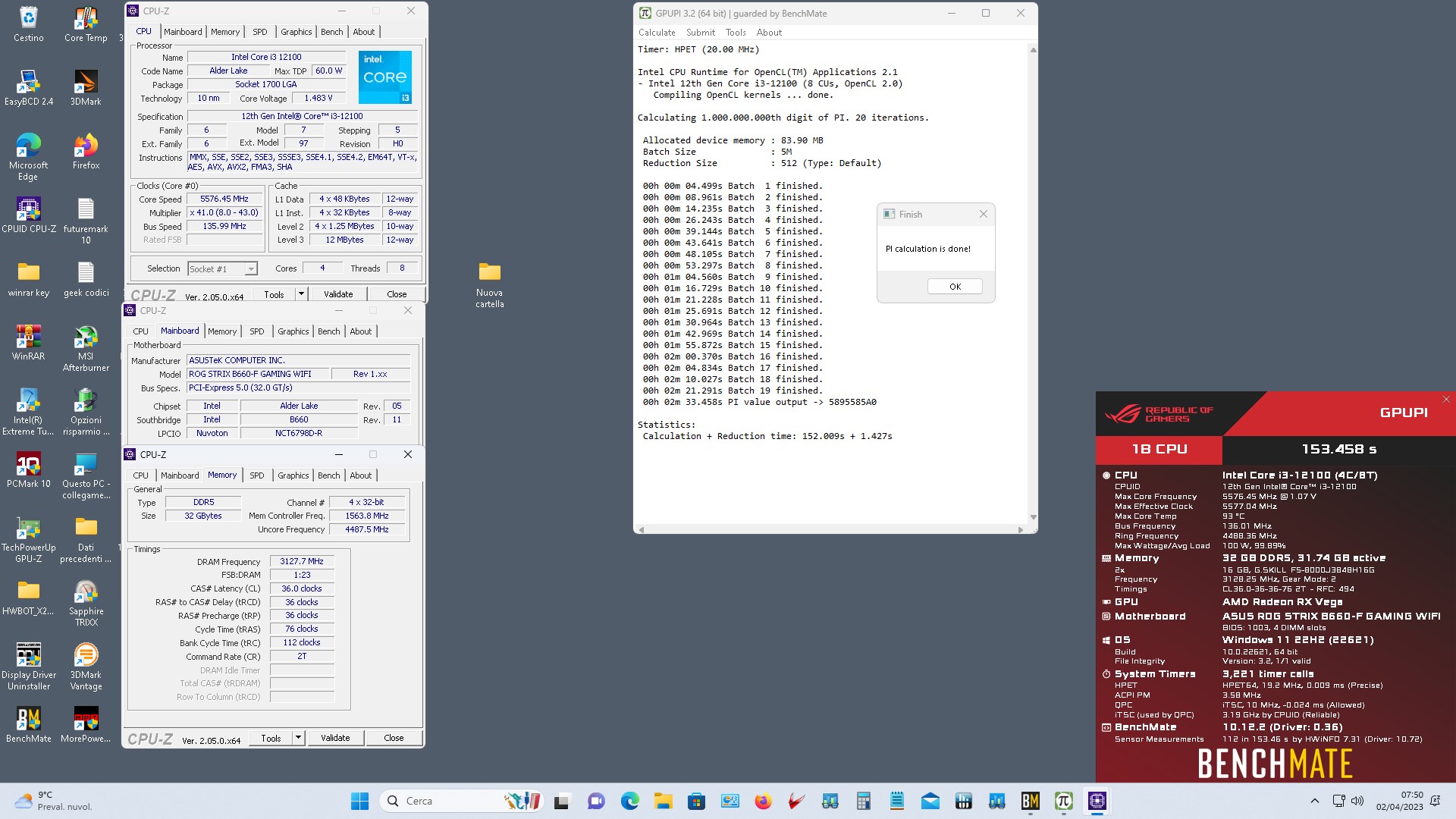Open About menu in GPUPI

[x=769, y=33]
